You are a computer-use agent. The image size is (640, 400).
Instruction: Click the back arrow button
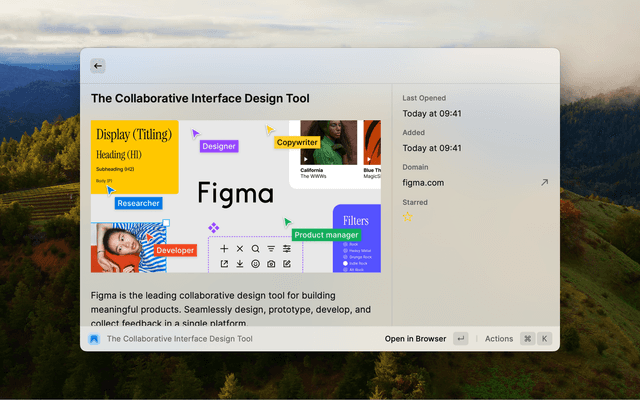98,66
